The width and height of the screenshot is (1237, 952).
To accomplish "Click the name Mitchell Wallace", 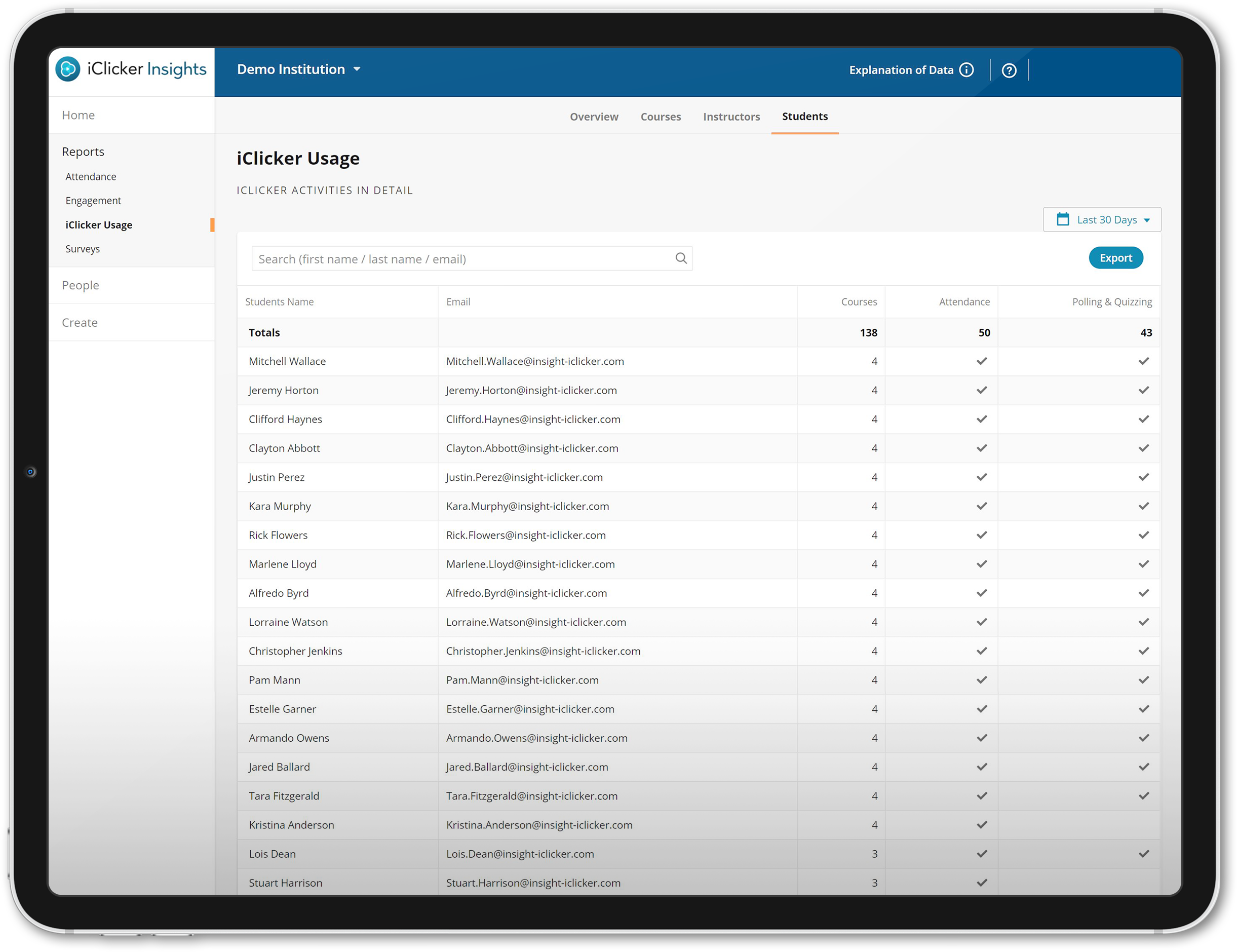I will (287, 361).
